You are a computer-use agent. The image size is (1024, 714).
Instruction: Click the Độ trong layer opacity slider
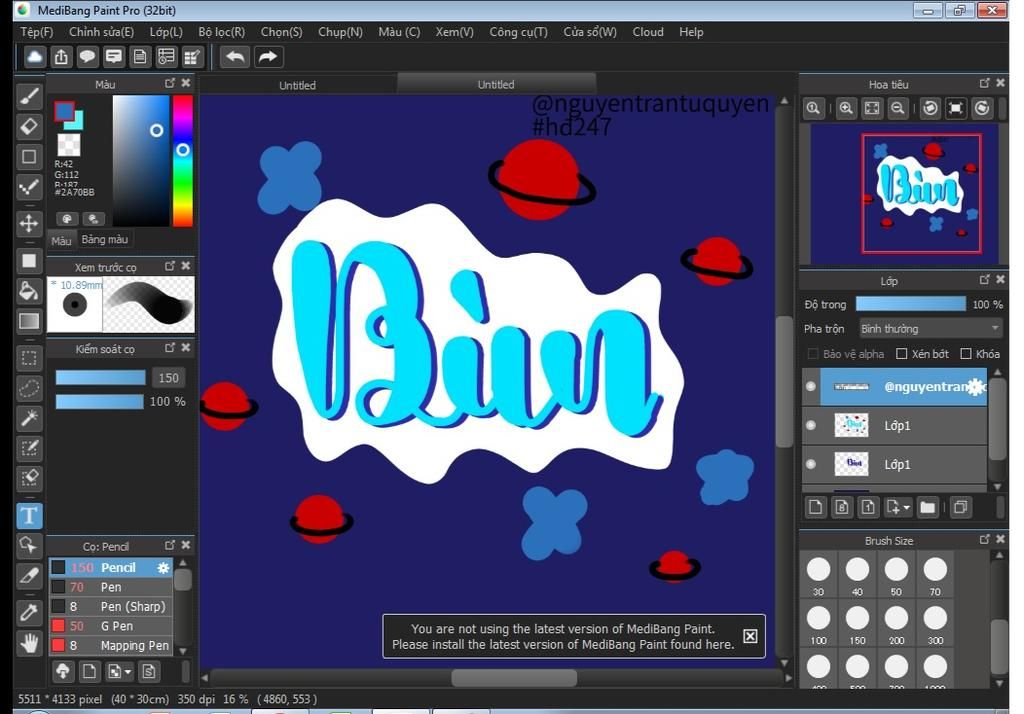[911, 304]
